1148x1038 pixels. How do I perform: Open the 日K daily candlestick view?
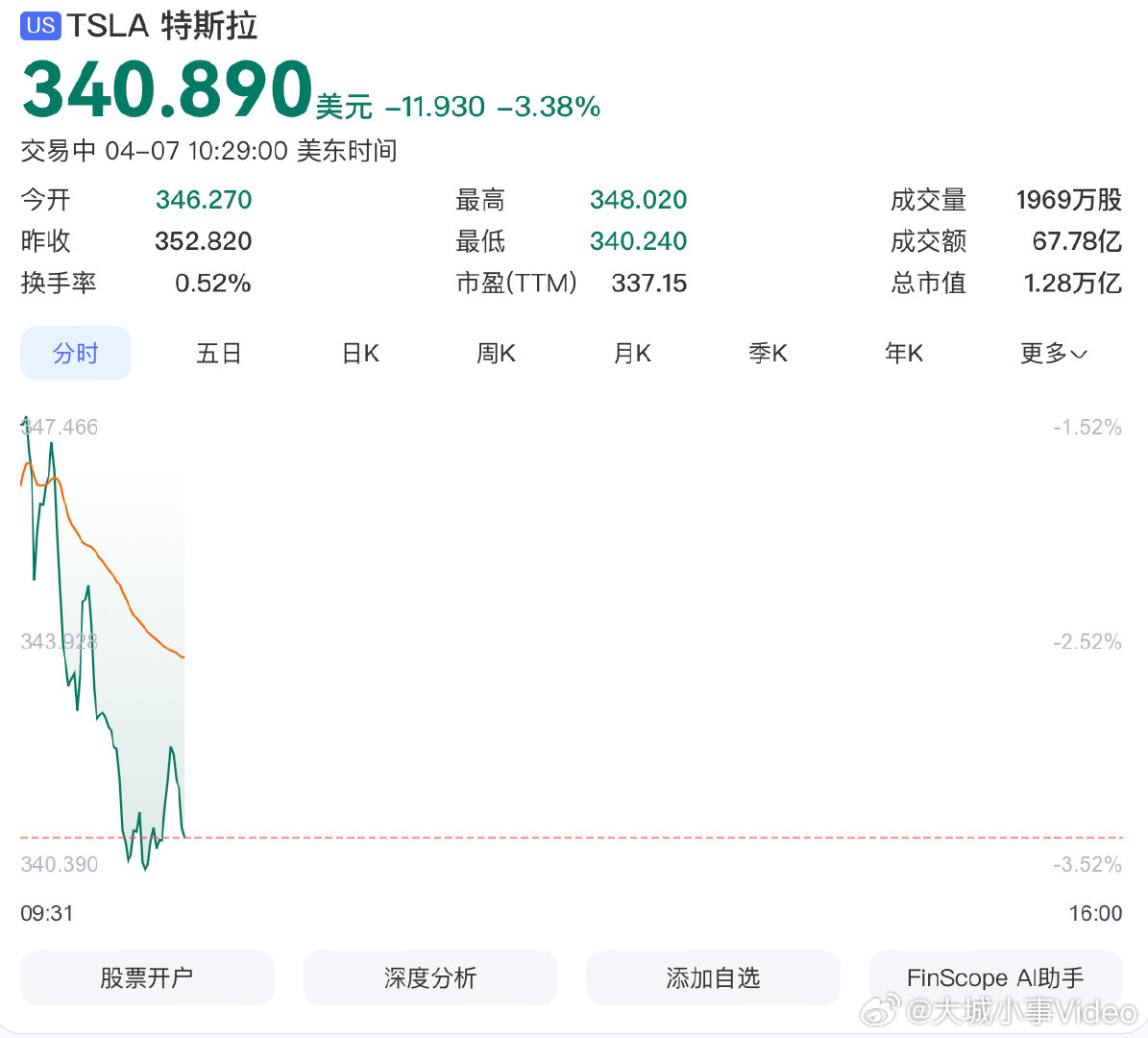[x=358, y=353]
